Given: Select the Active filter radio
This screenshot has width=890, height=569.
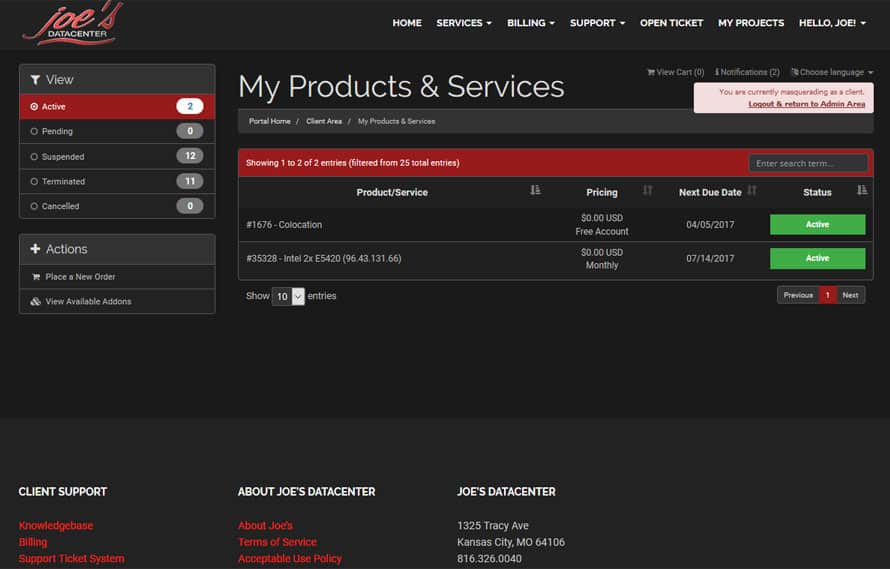Looking at the screenshot, I should (34, 107).
